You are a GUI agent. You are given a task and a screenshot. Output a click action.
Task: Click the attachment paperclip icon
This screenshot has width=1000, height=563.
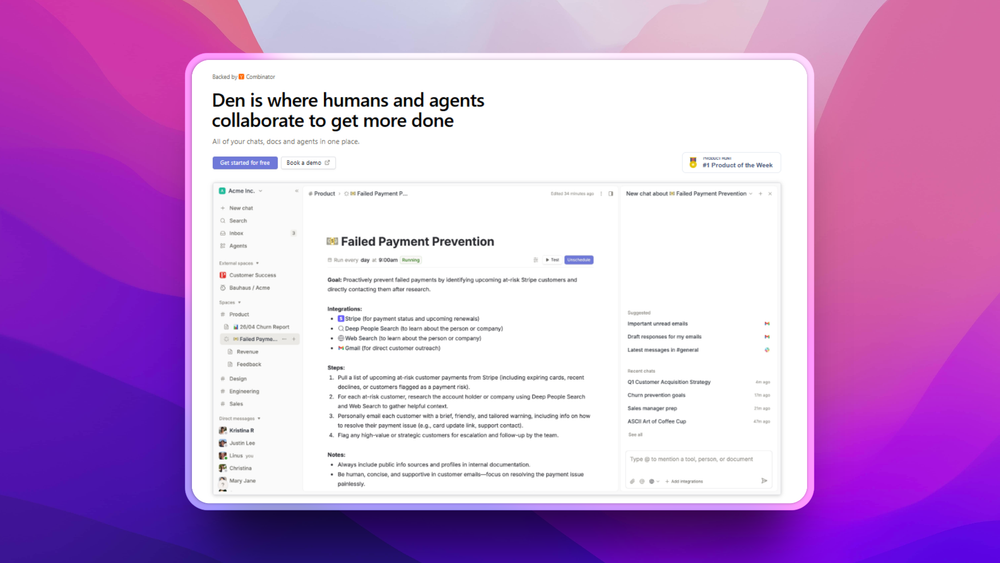click(632, 481)
